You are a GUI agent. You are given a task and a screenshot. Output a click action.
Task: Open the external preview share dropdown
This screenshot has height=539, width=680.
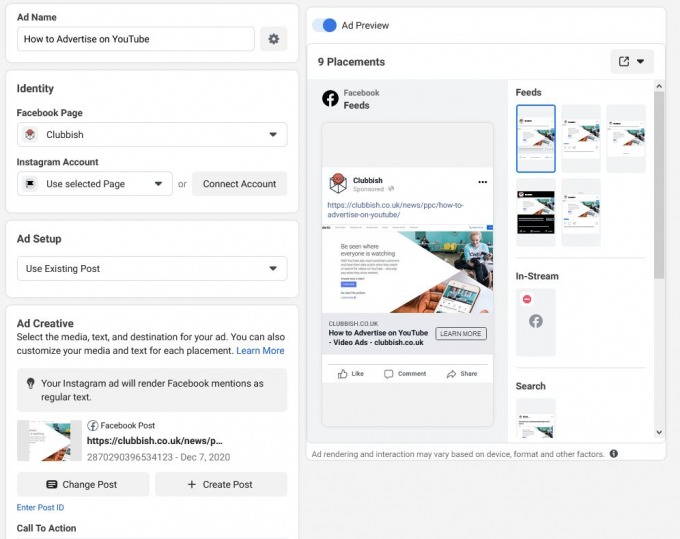tap(632, 61)
